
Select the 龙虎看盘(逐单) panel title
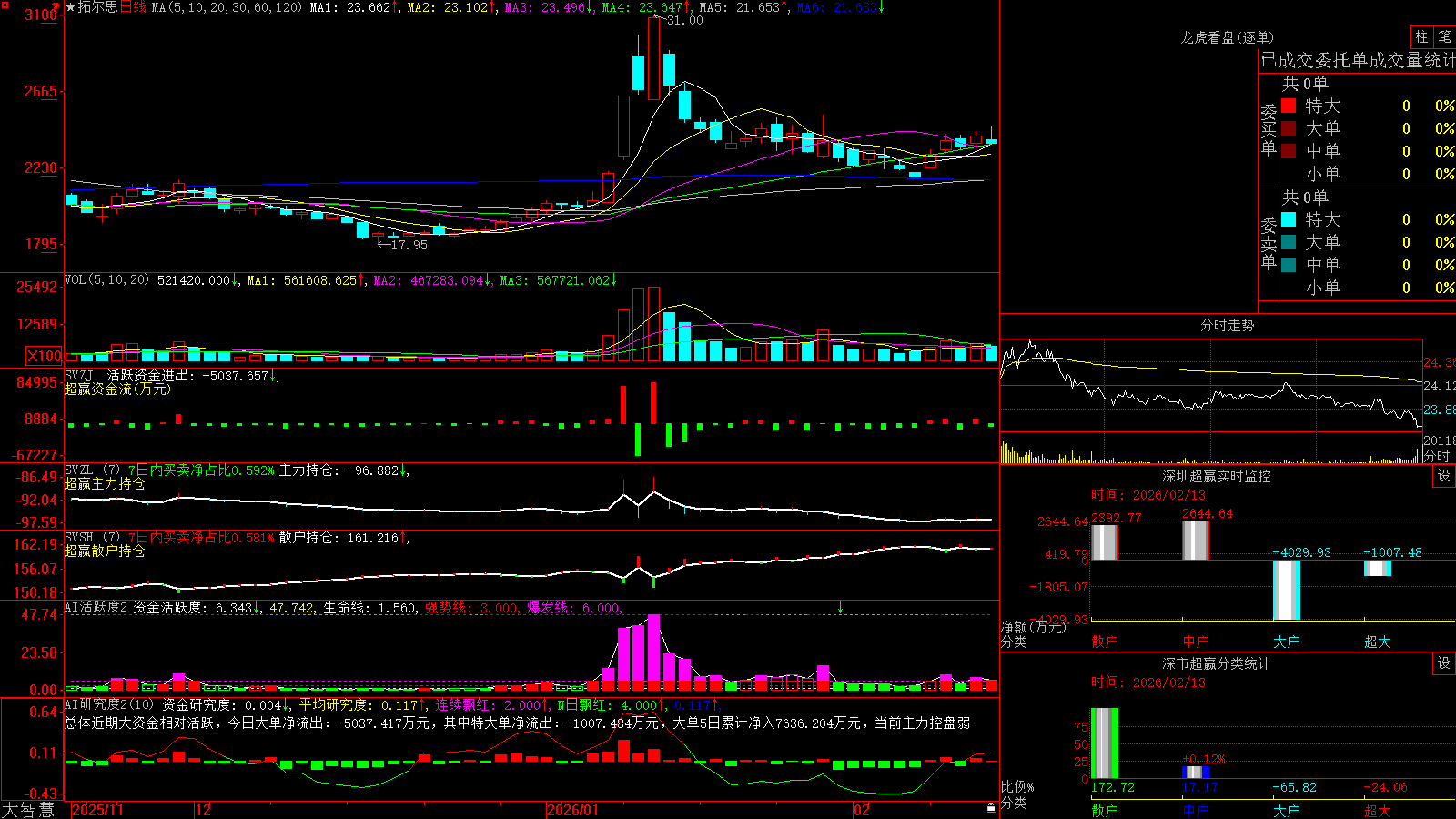(x=1227, y=37)
